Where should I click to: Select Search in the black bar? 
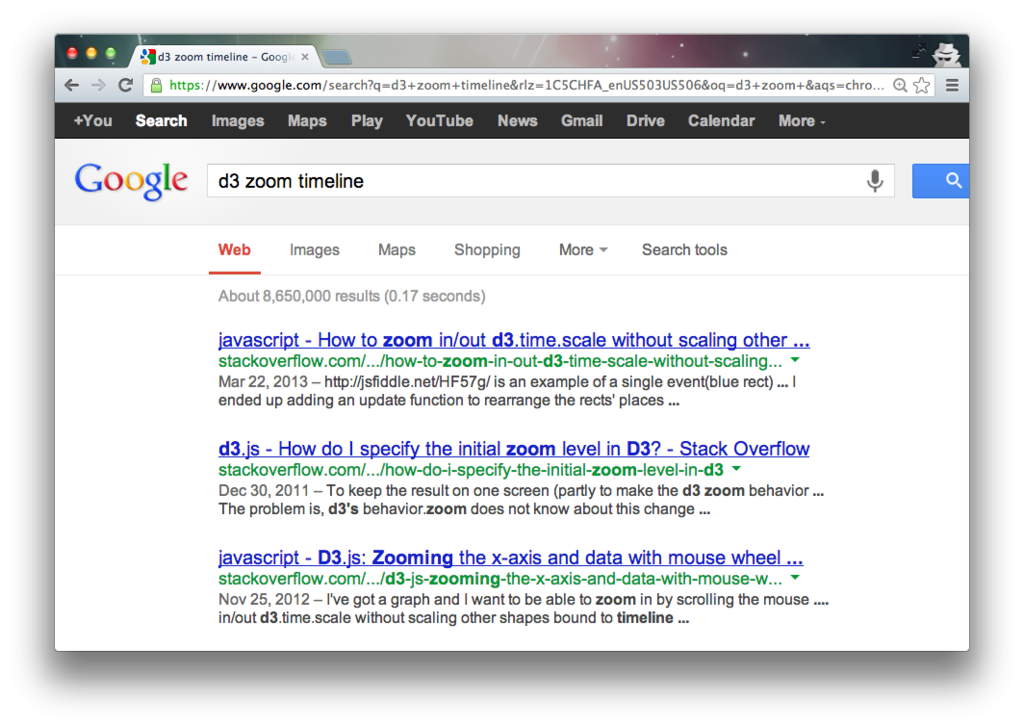(161, 121)
